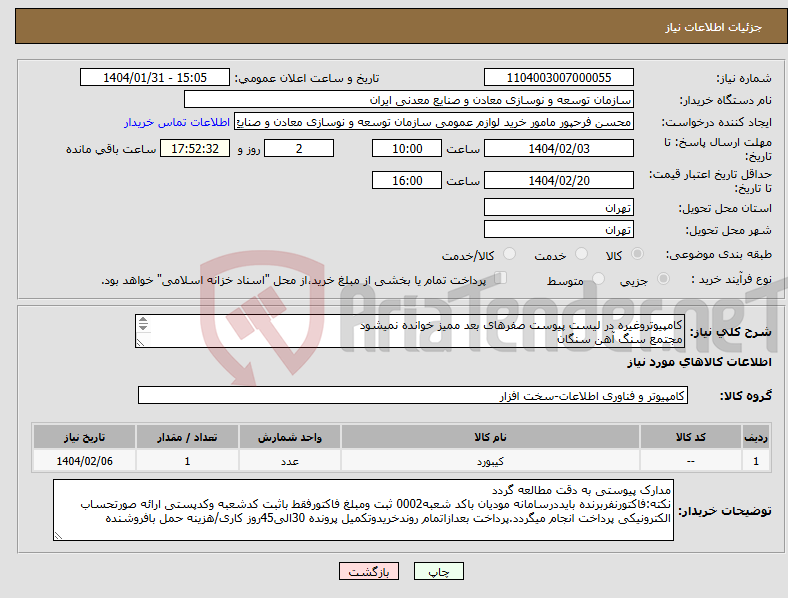
Task: Click the remaining time 17:52:32 field
Action: tap(195, 149)
